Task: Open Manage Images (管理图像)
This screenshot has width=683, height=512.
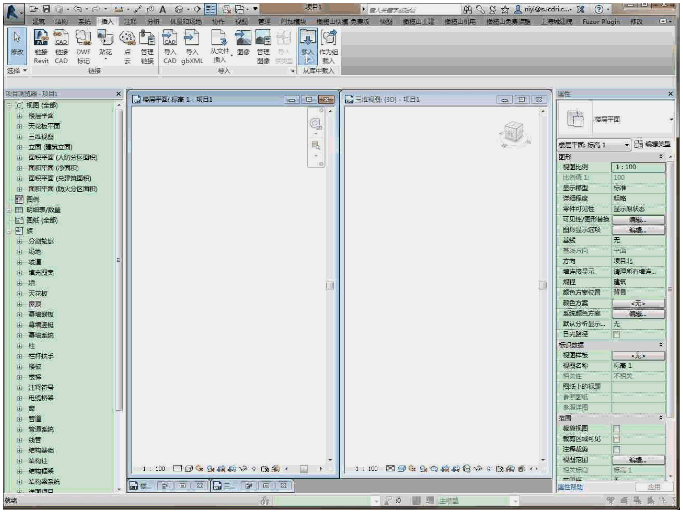Action: coord(263,47)
